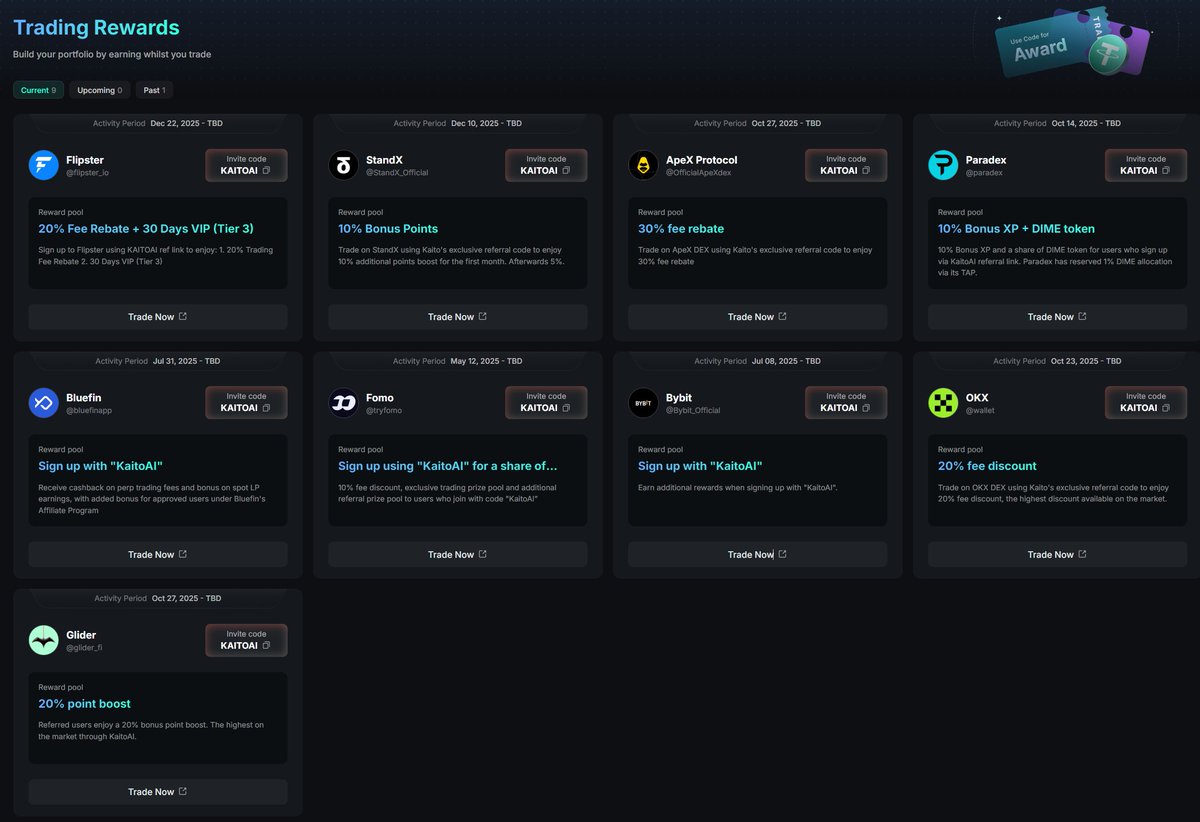Screen dimensions: 1200x822
Task: Open the @Bybit_Official handle
Action: tap(693, 410)
